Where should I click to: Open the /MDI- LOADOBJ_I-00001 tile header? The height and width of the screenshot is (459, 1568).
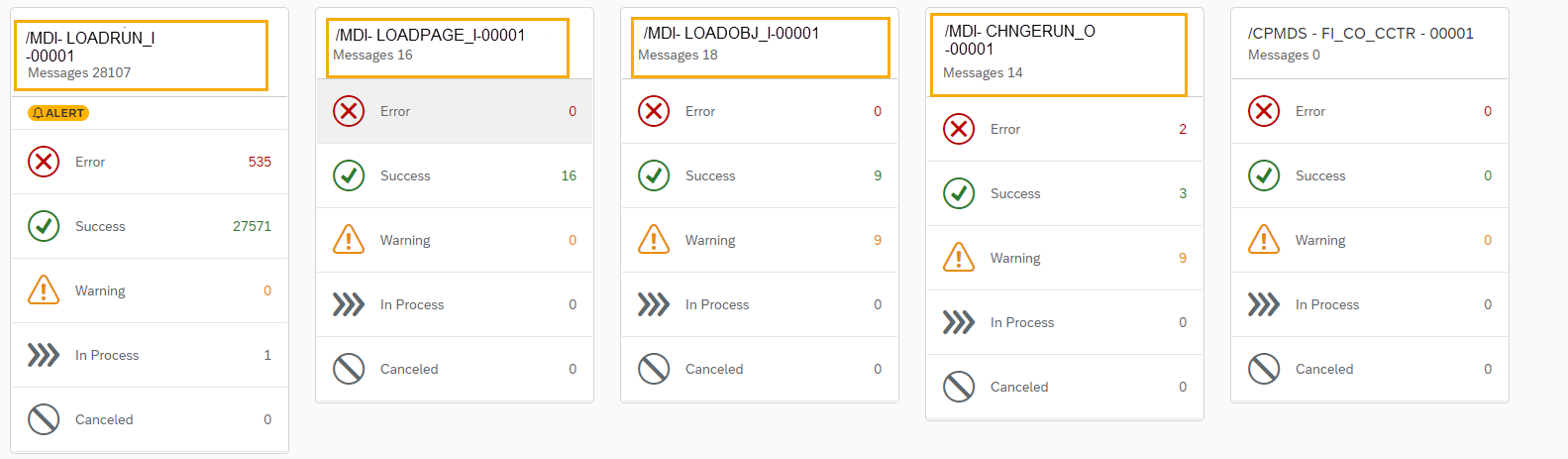click(761, 48)
